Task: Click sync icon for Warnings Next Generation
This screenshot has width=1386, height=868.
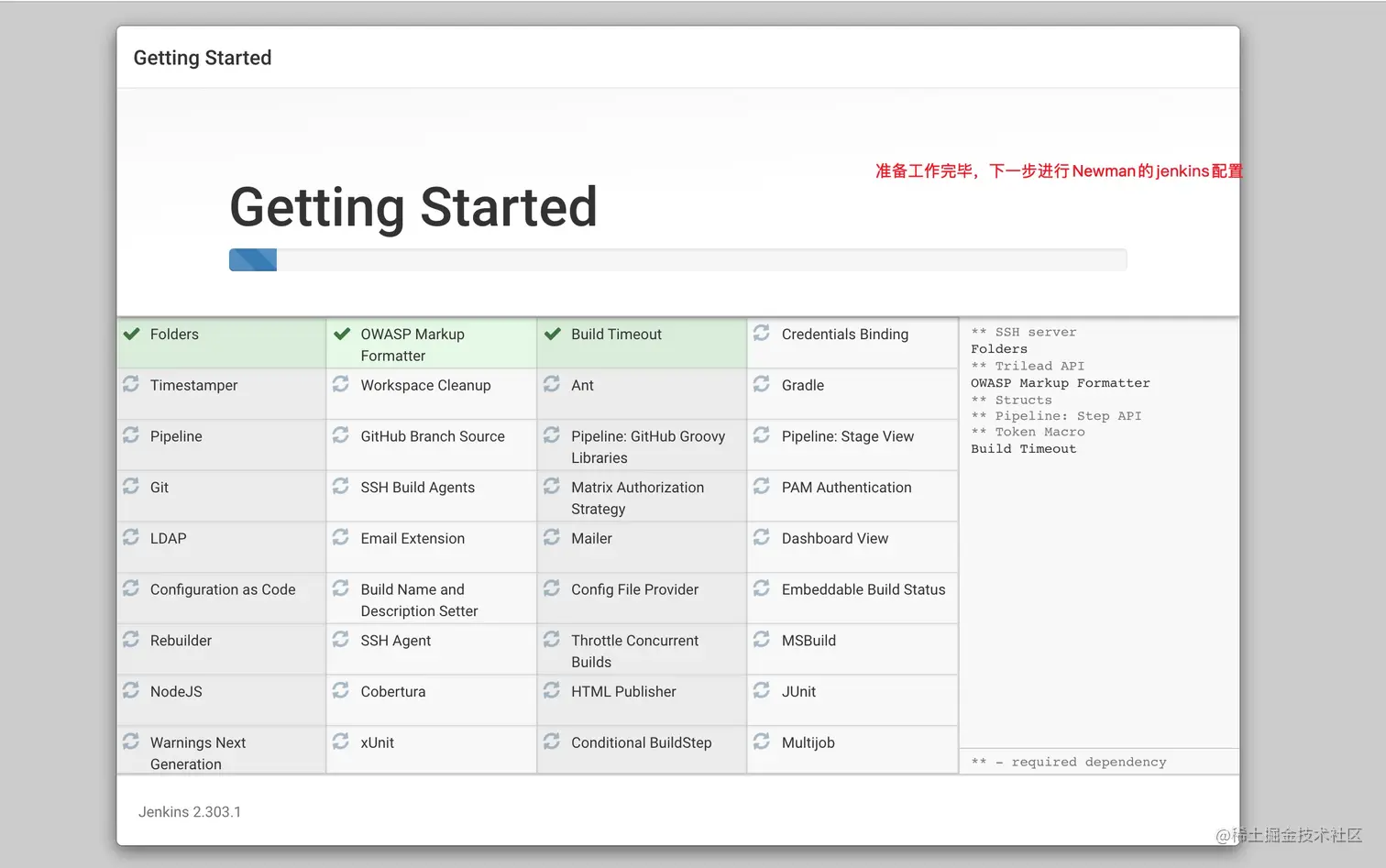Action: pos(131,742)
